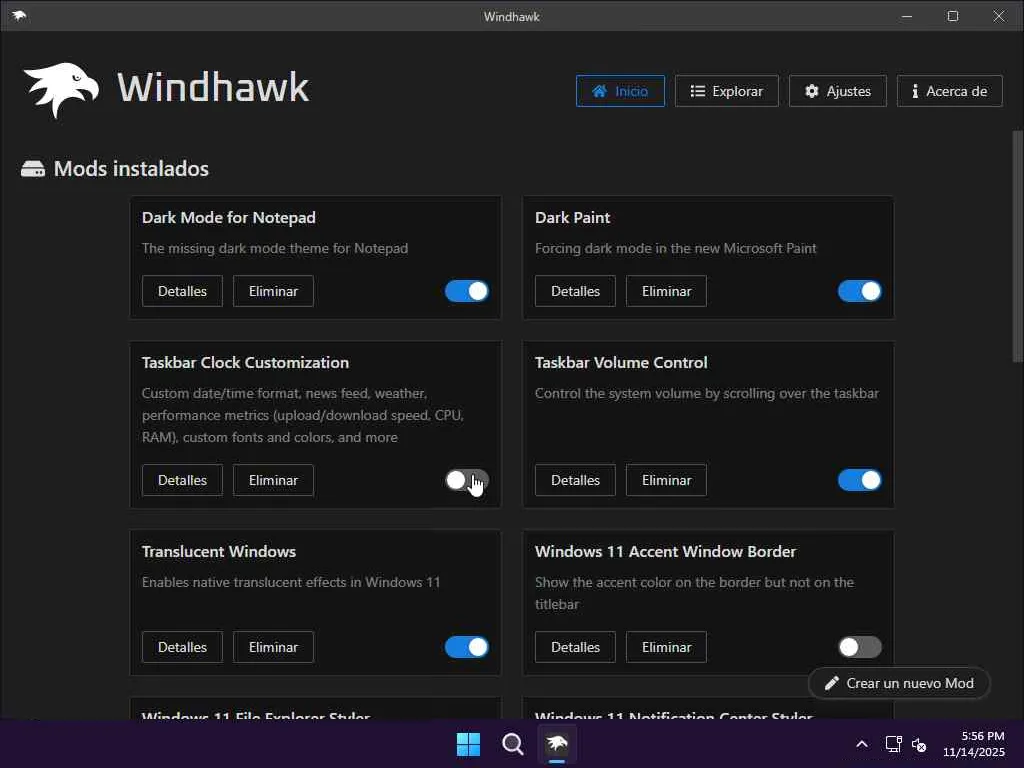Show hidden icons tray chevron

(x=862, y=745)
